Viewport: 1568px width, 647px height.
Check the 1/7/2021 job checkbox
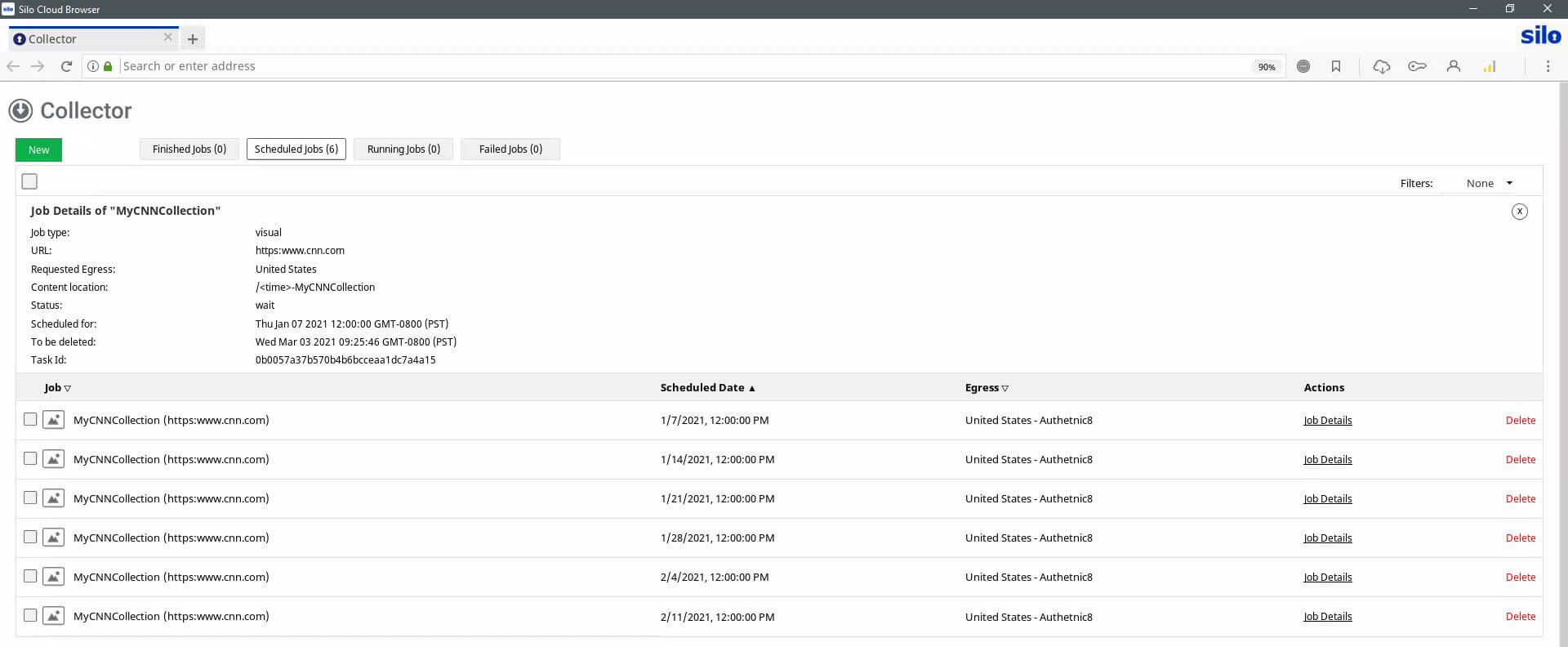30,419
